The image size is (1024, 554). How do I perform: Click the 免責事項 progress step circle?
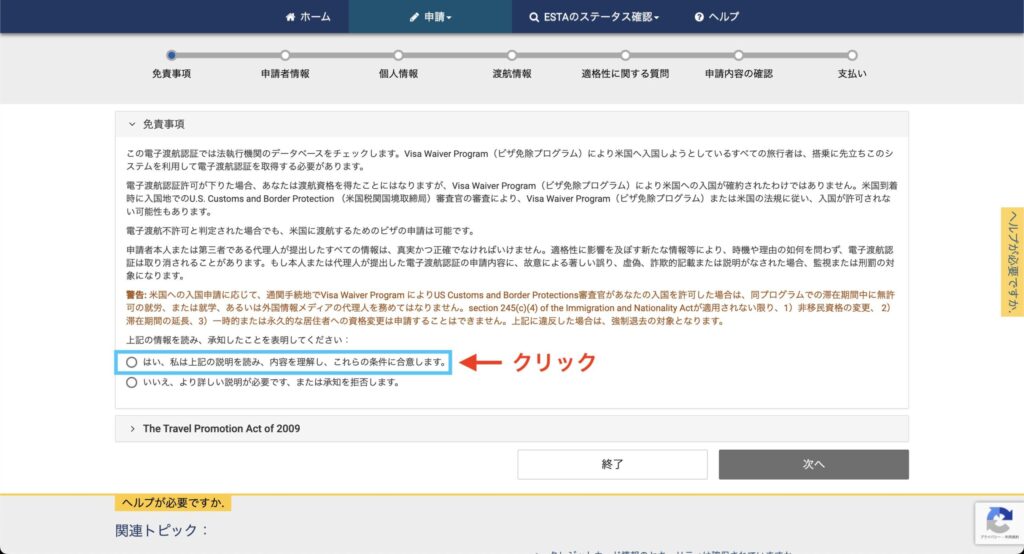[x=172, y=56]
